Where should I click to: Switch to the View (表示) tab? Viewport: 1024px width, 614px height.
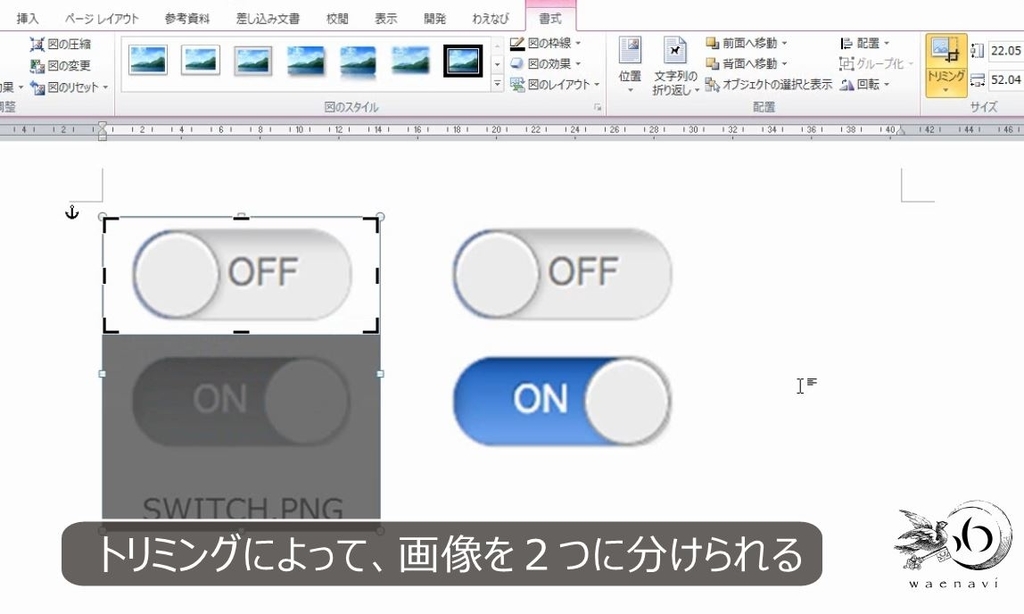[x=386, y=18]
